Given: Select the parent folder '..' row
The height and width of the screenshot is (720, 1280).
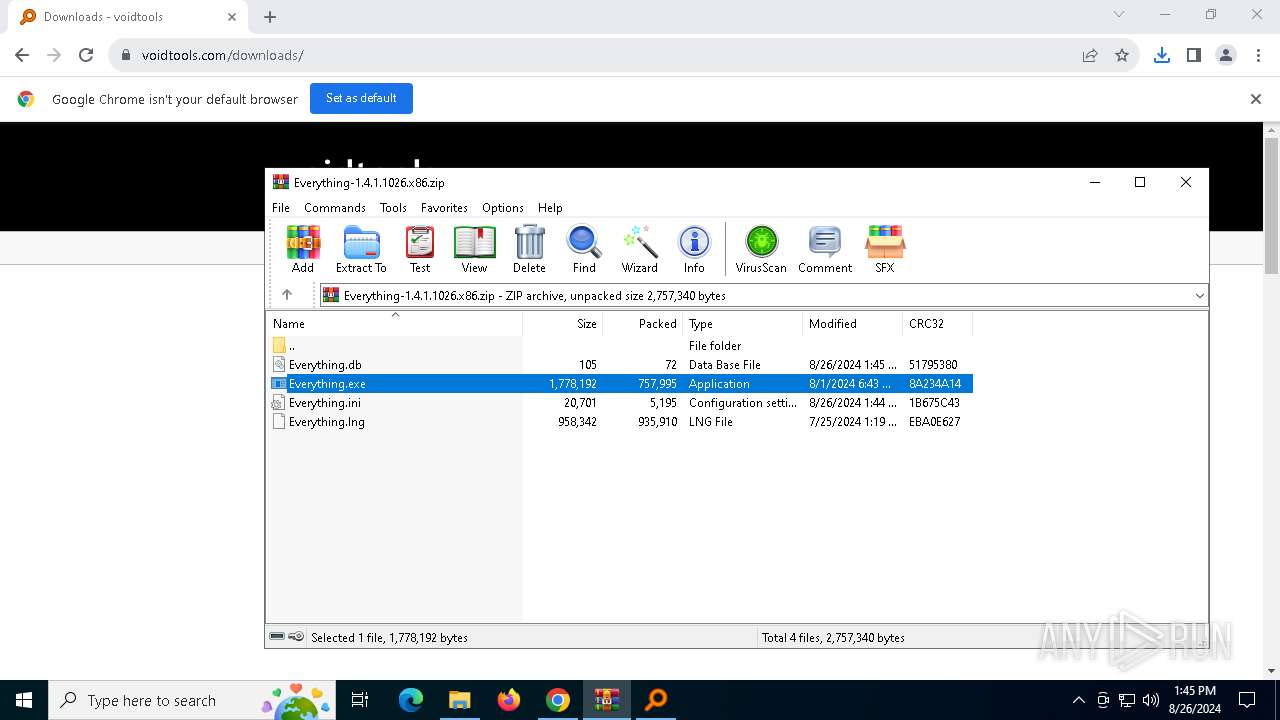Looking at the screenshot, I should tap(619, 346).
